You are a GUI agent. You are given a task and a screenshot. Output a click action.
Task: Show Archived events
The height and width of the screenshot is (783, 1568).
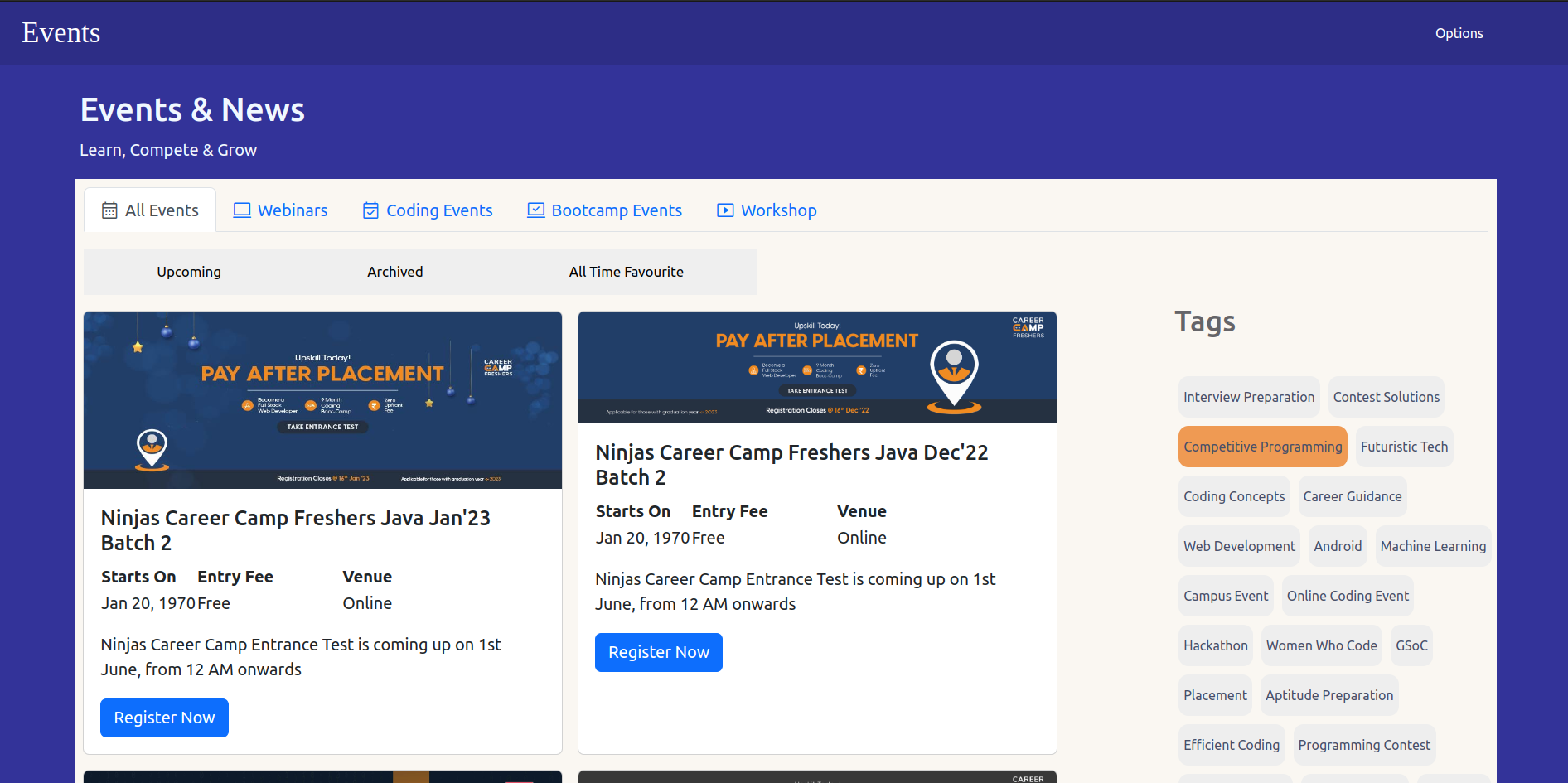tap(395, 272)
